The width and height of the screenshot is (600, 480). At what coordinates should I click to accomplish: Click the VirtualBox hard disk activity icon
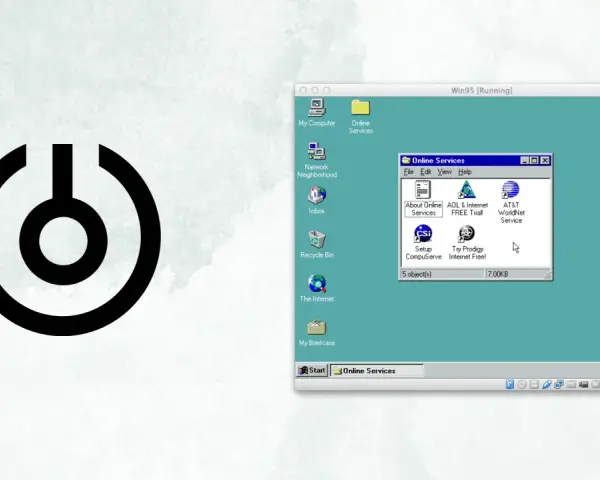tap(509, 384)
